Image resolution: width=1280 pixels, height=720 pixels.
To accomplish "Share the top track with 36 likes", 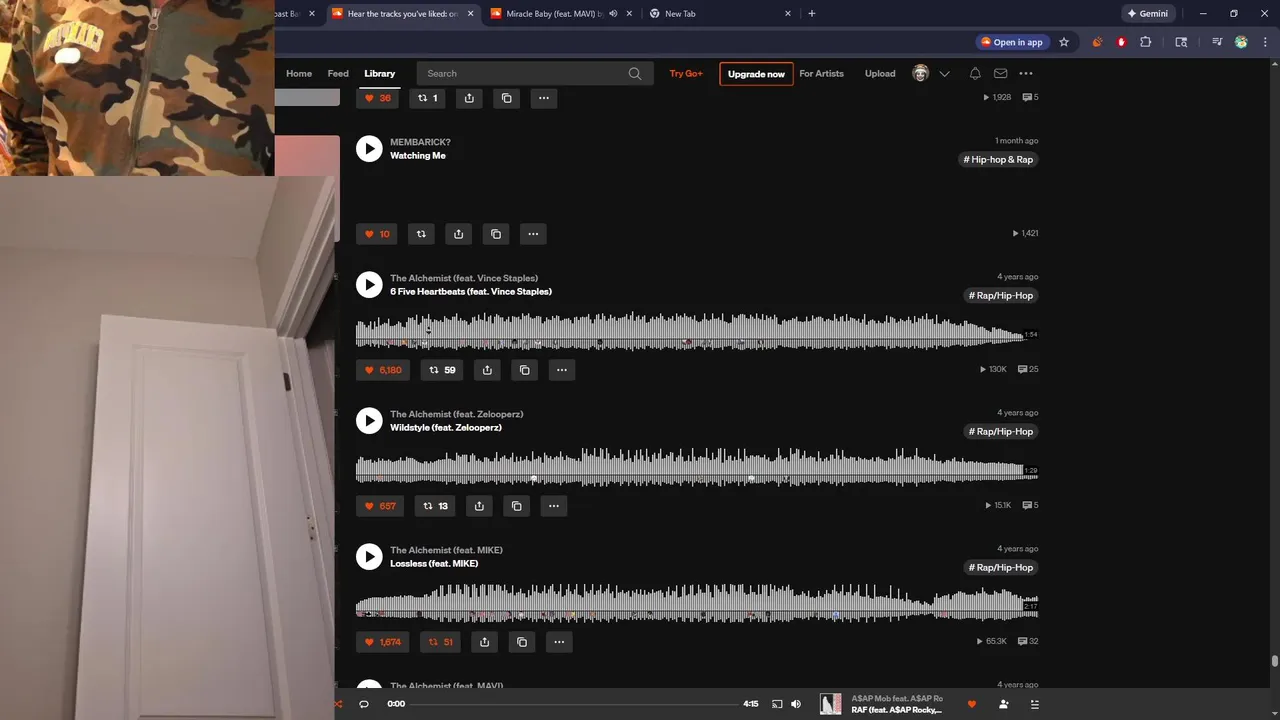I will 469,98.
